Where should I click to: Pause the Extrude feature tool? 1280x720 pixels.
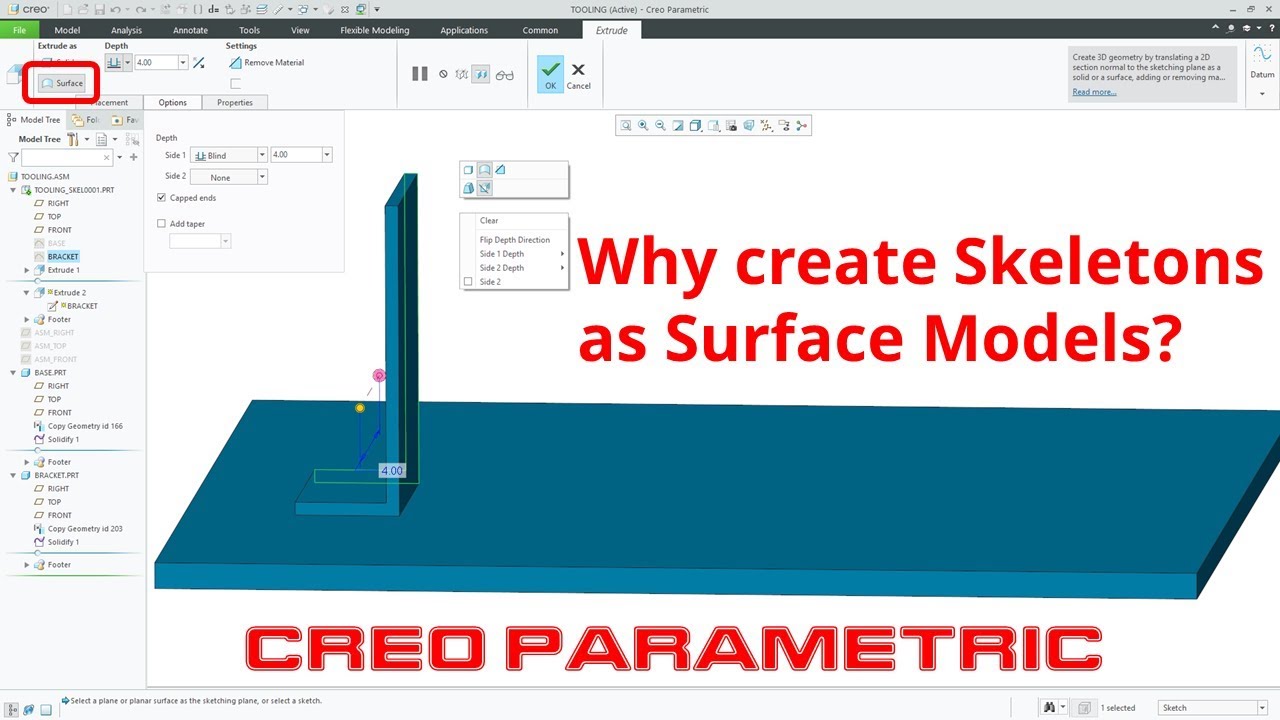(420, 74)
